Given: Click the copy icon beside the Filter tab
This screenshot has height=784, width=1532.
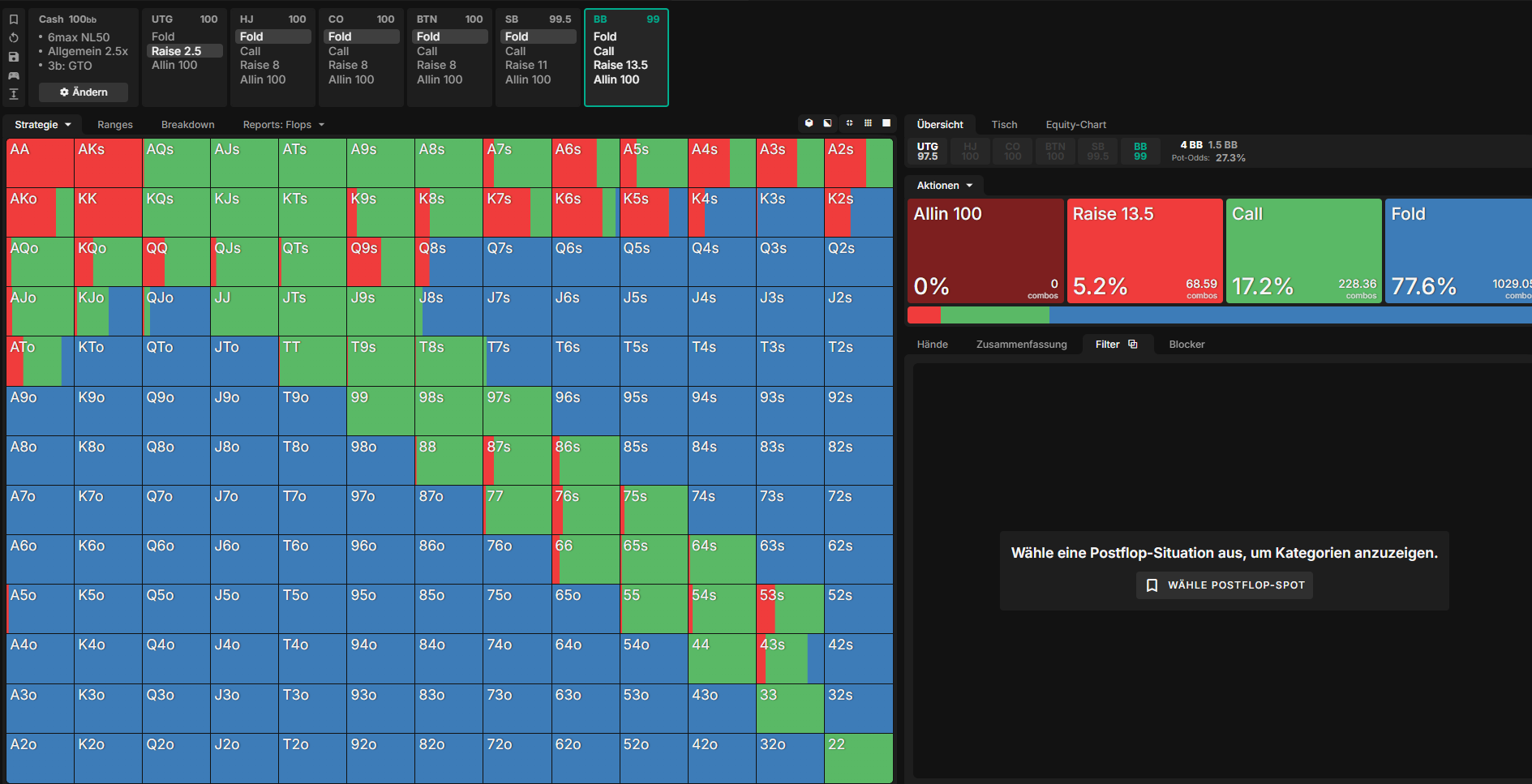Looking at the screenshot, I should [1133, 344].
